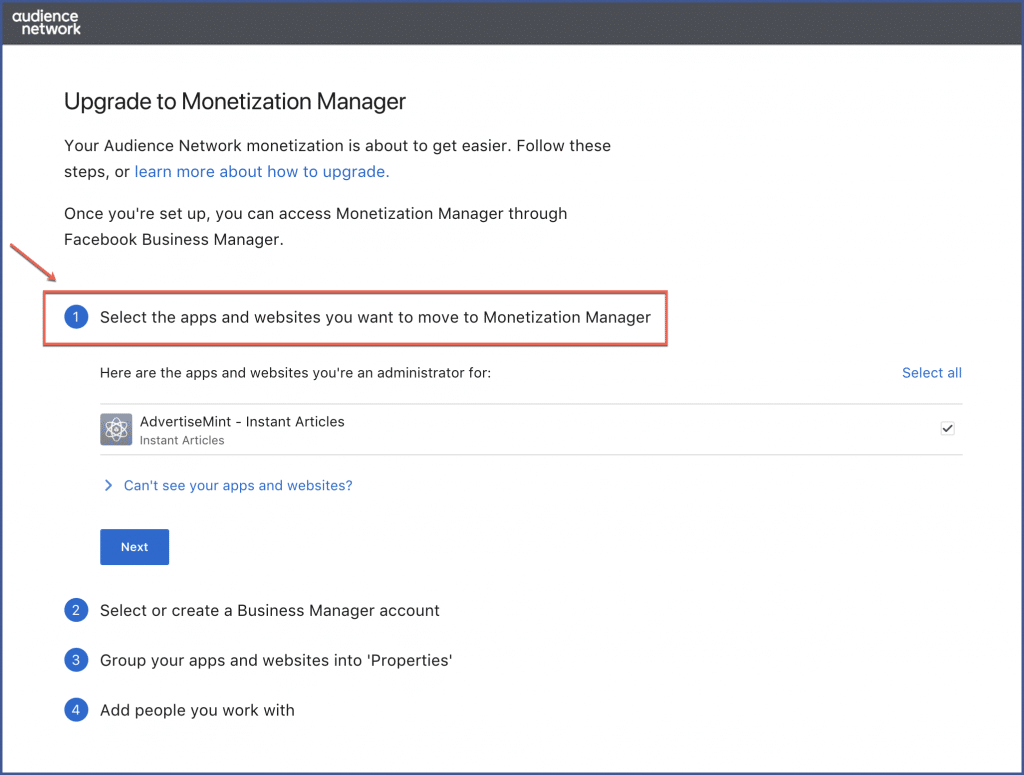
Task: Expand the Can't see your apps and websites chevron
Action: [x=108, y=486]
